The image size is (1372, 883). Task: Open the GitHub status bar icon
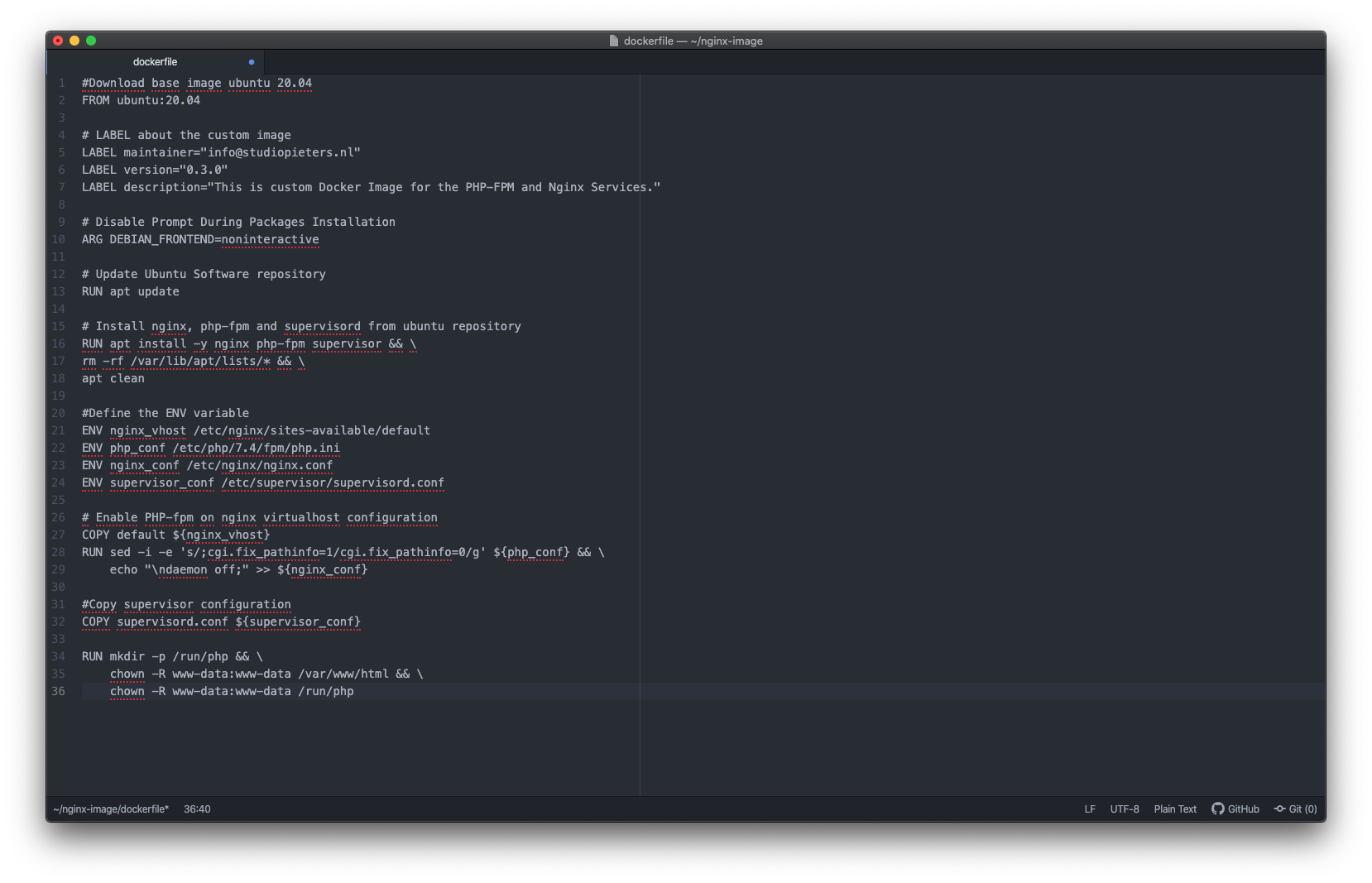(1235, 809)
